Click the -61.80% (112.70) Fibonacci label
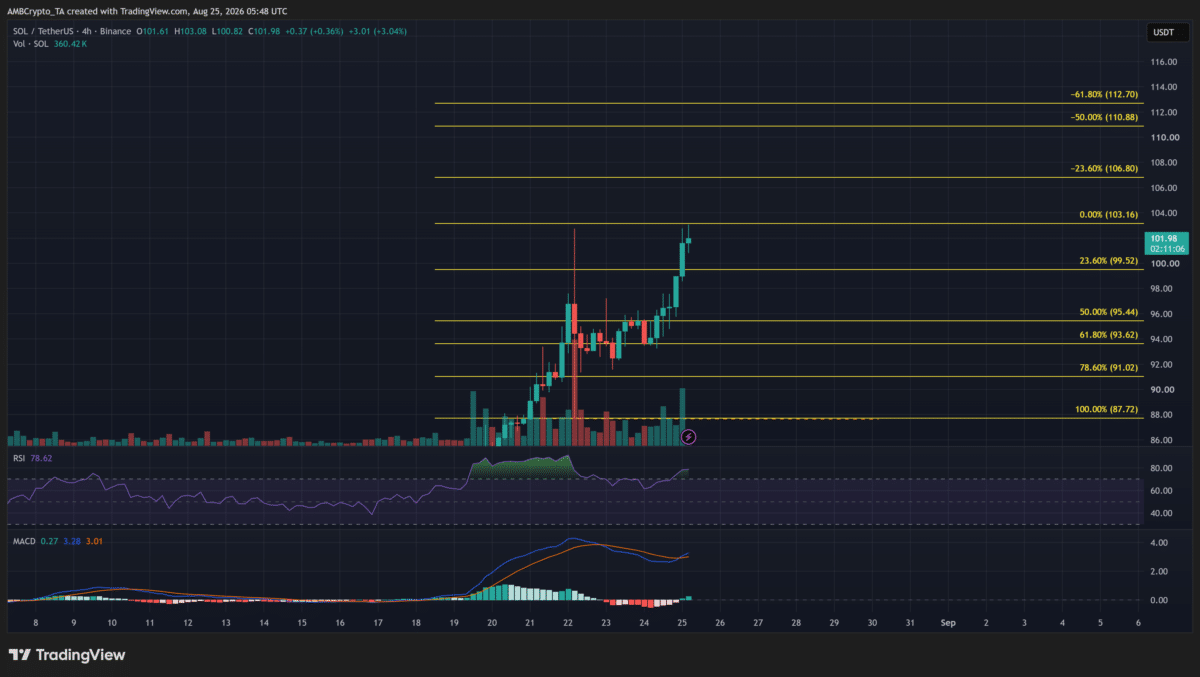Screen dimensions: 1200x677 click(1102, 95)
